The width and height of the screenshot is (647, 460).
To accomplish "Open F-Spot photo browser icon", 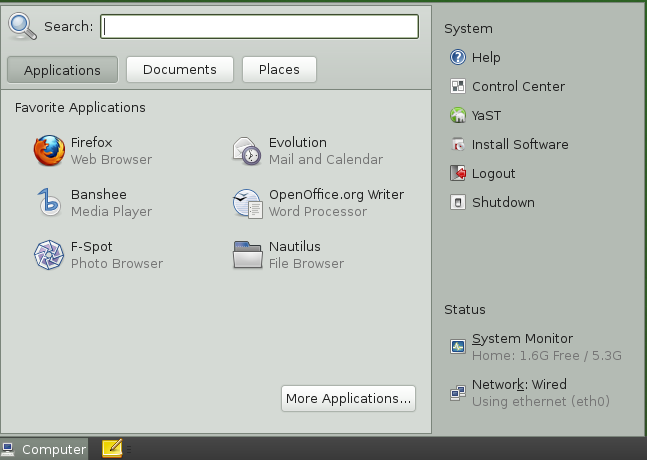I will tap(49, 255).
